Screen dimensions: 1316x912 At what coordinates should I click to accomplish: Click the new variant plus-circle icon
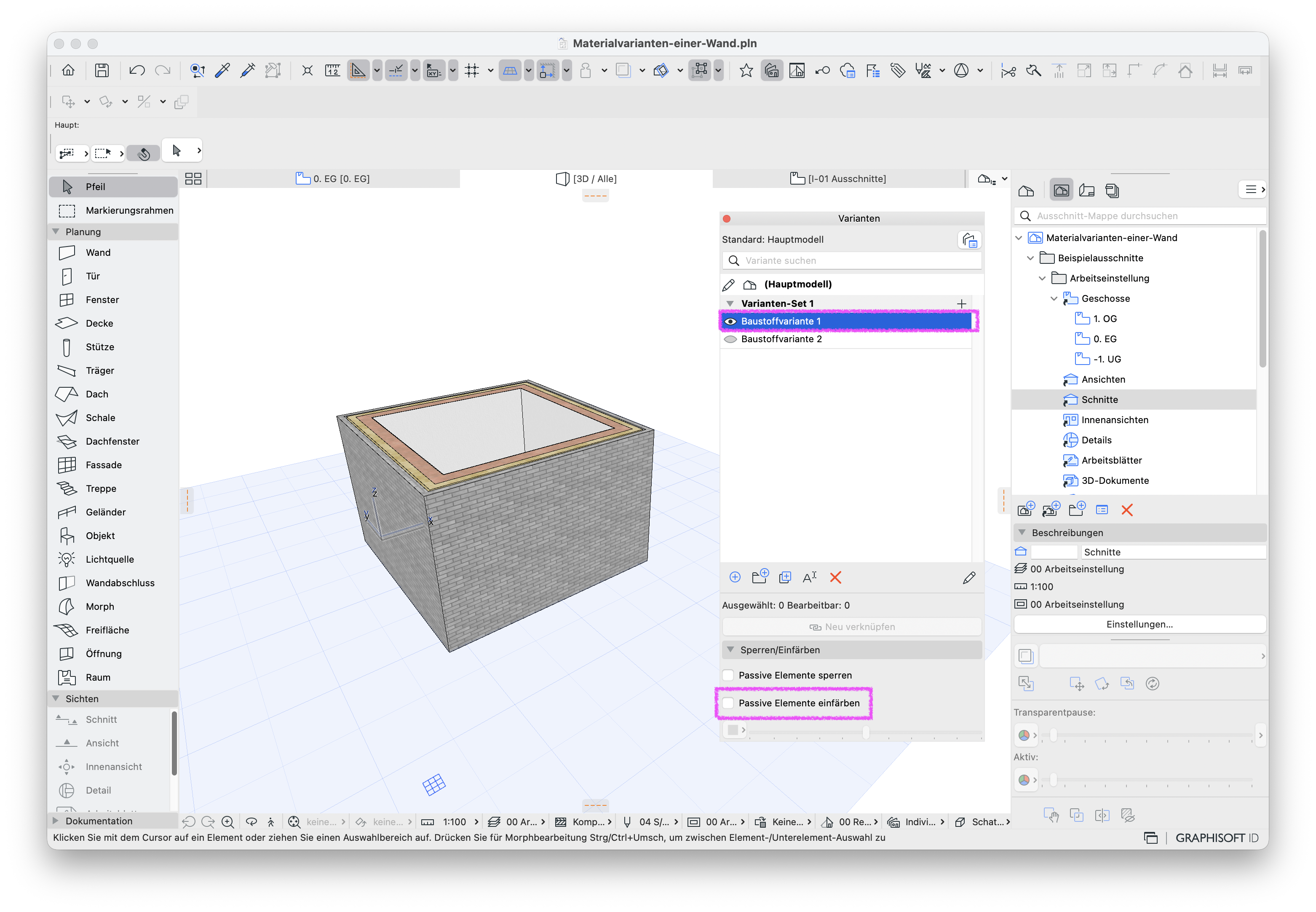click(x=735, y=578)
